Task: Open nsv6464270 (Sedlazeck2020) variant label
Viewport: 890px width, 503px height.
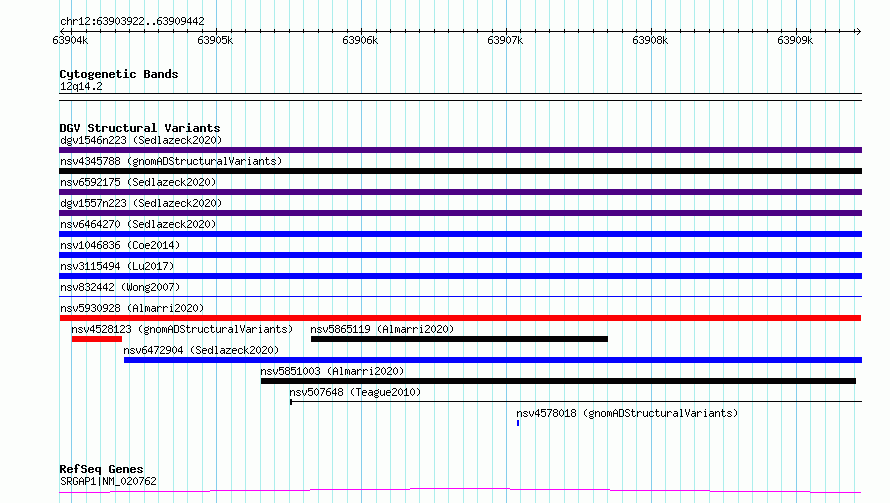Action: click(138, 224)
